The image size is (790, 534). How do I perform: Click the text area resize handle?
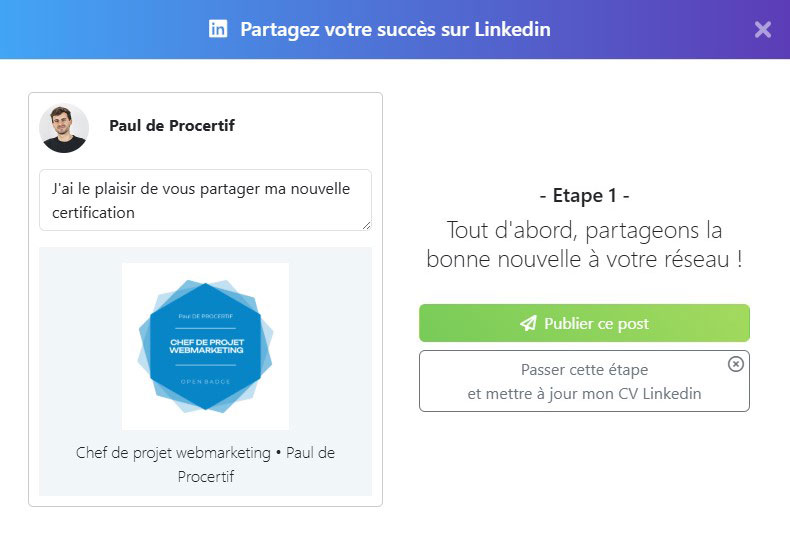click(x=366, y=225)
